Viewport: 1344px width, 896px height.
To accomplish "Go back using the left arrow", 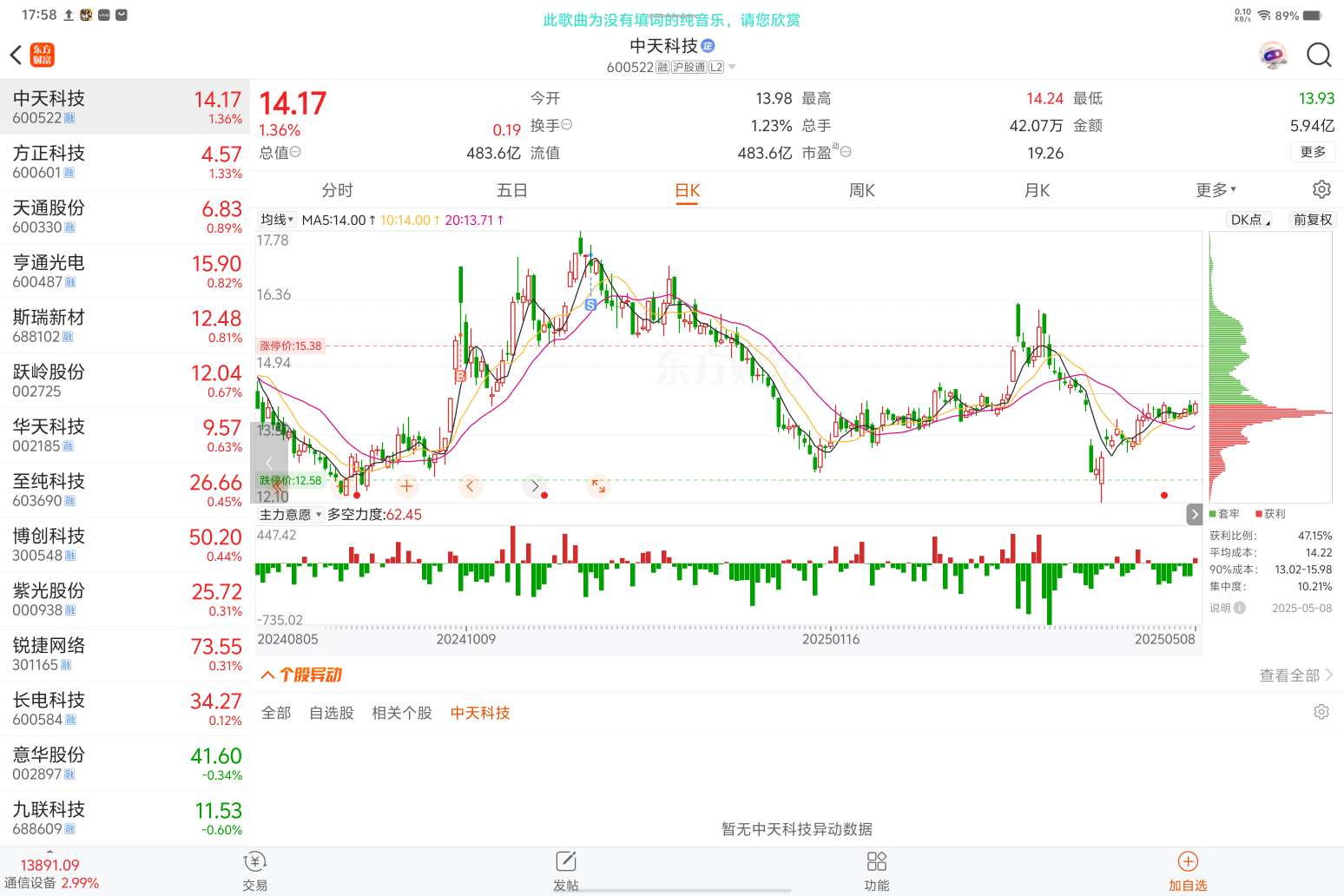I will [16, 55].
